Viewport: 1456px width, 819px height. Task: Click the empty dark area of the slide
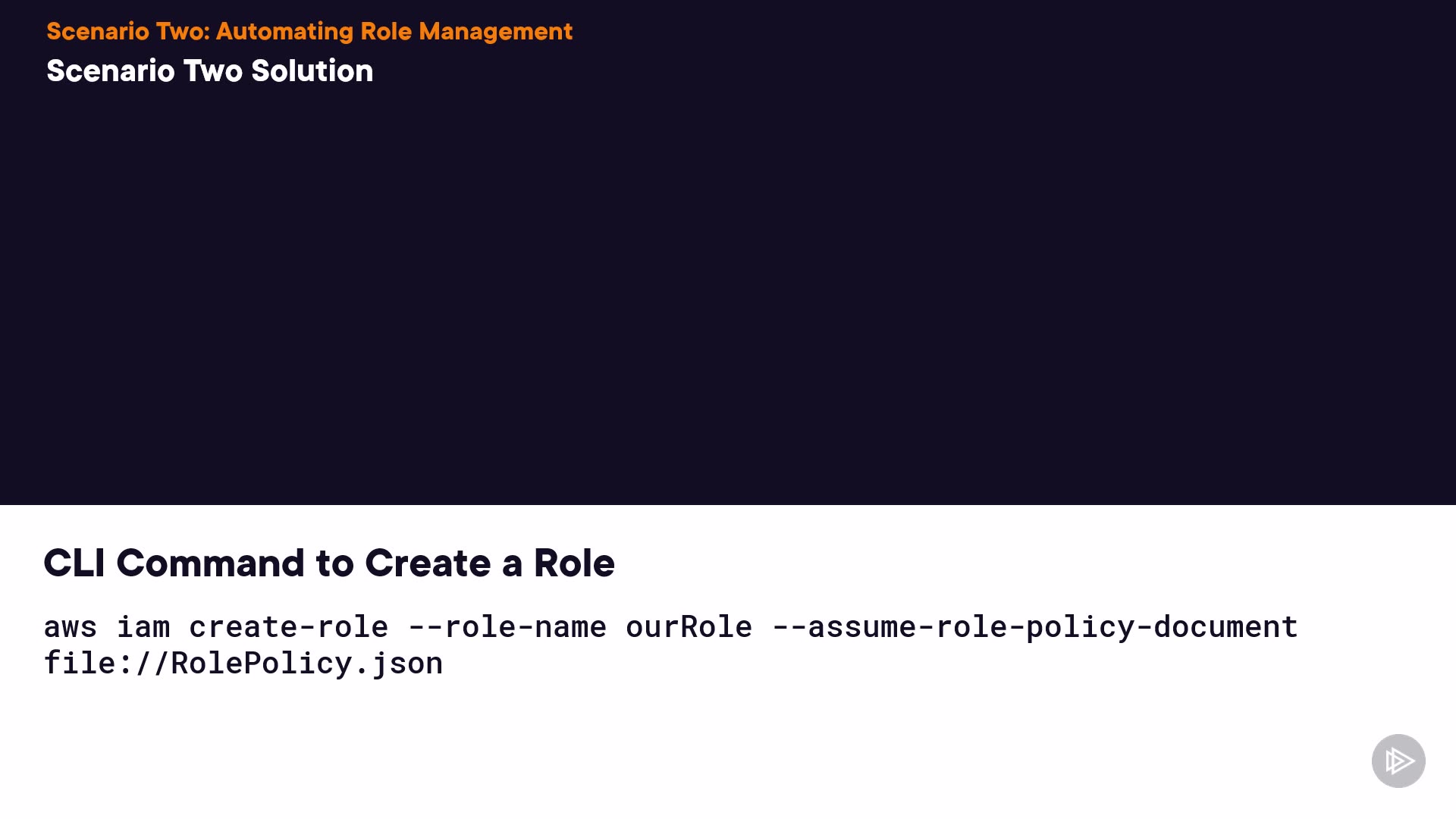point(728,288)
